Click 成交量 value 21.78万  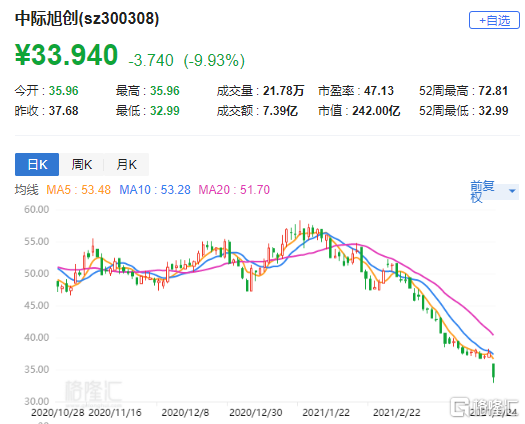(x=283, y=91)
